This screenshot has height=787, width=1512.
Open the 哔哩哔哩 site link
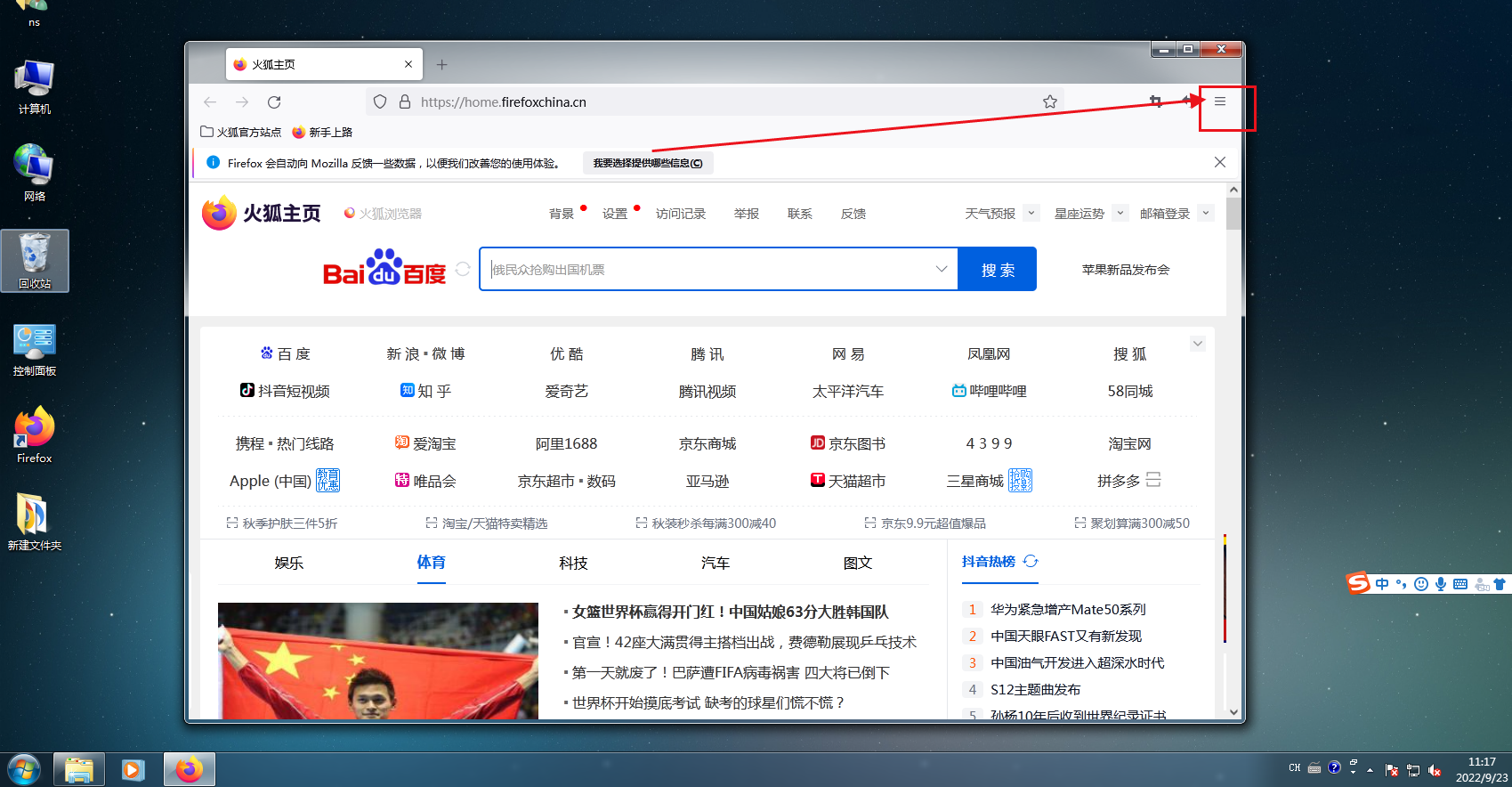[x=989, y=391]
